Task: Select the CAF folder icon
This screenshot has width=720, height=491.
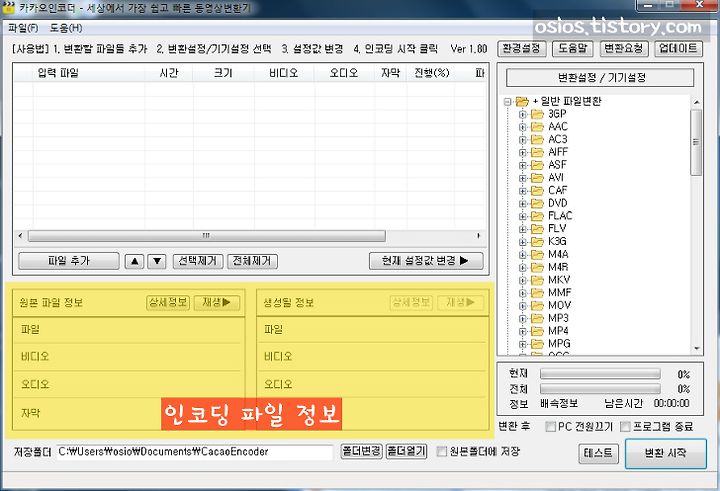Action: [537, 191]
